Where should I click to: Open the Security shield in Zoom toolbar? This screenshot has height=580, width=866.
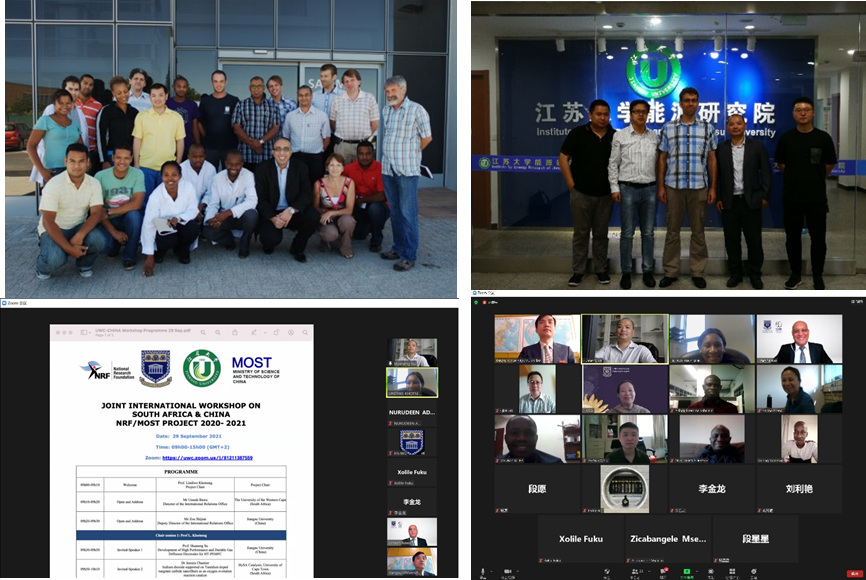[x=606, y=571]
